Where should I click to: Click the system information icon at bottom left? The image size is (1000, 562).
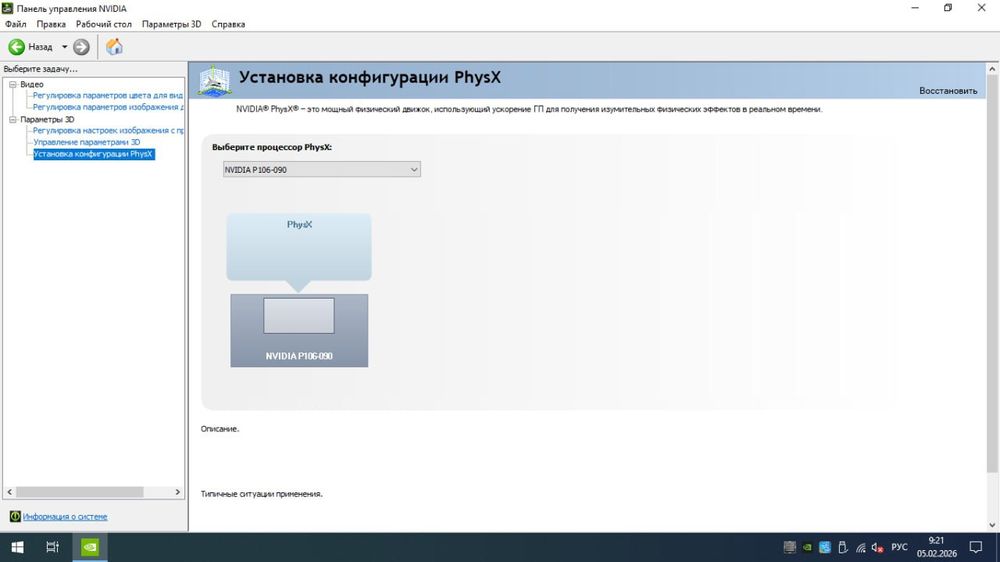[15, 516]
